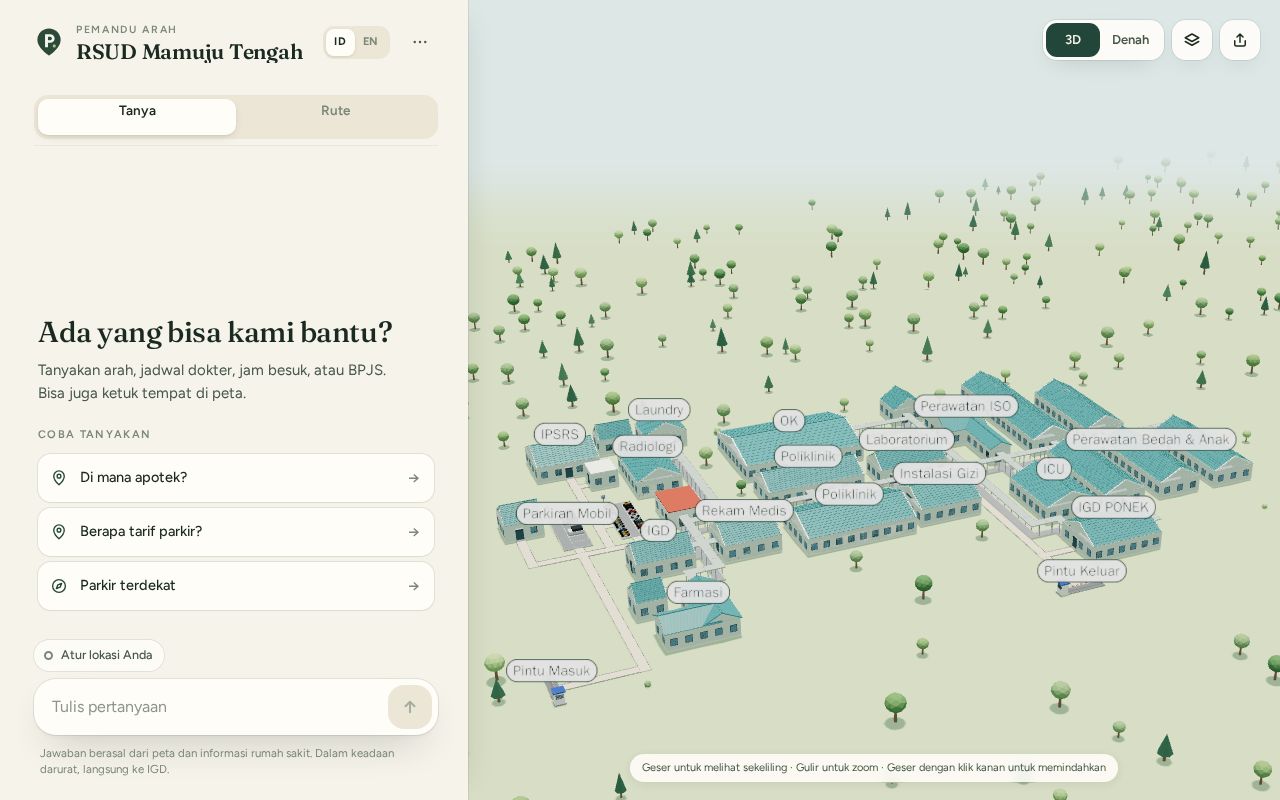Click the Pintu Masuk gate marker icon
Screen dimensions: 1280x800
click(558, 693)
